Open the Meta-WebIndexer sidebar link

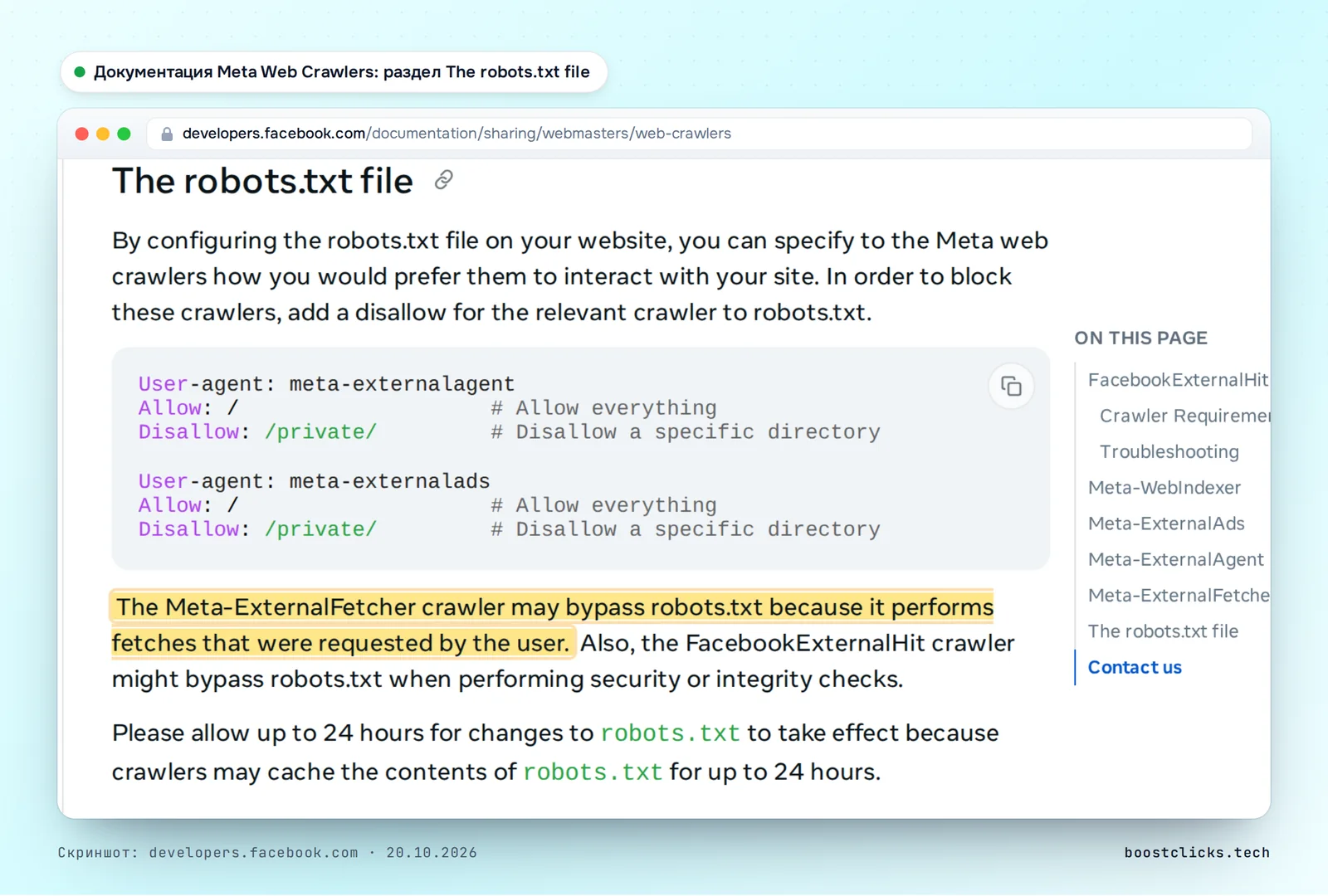[x=1164, y=488]
